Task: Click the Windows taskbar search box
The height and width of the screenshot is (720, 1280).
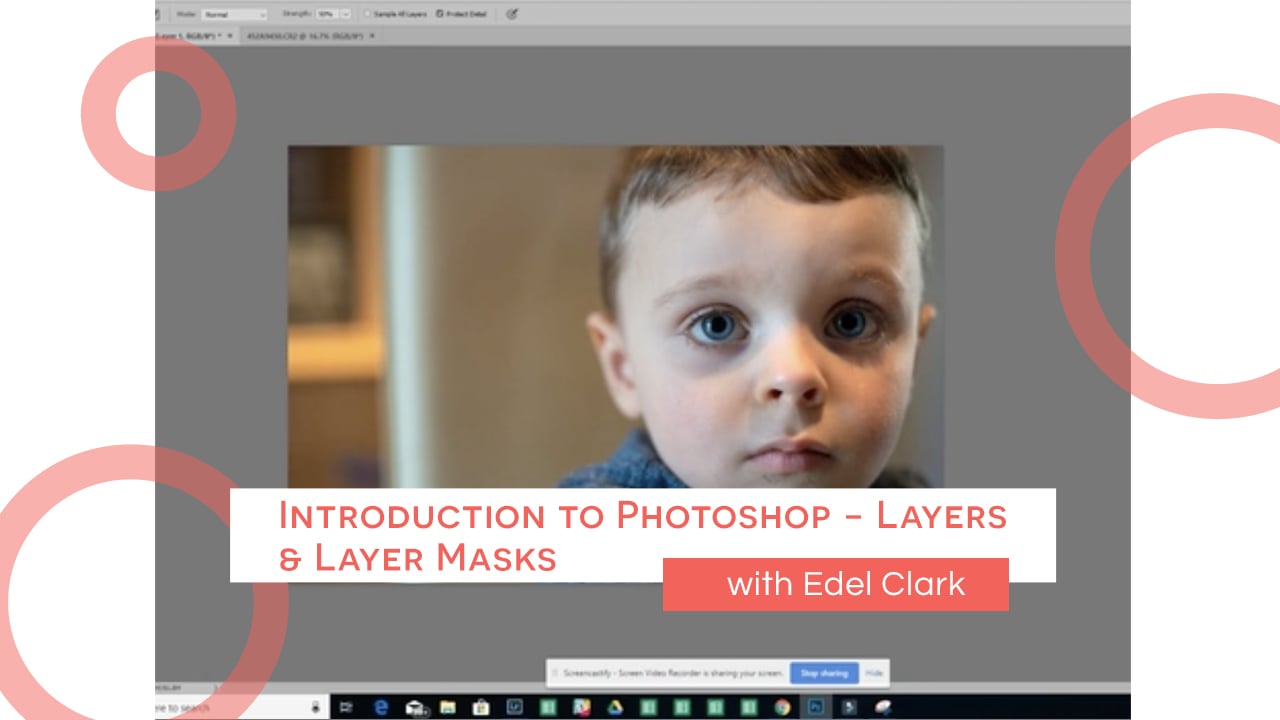Action: click(240, 707)
